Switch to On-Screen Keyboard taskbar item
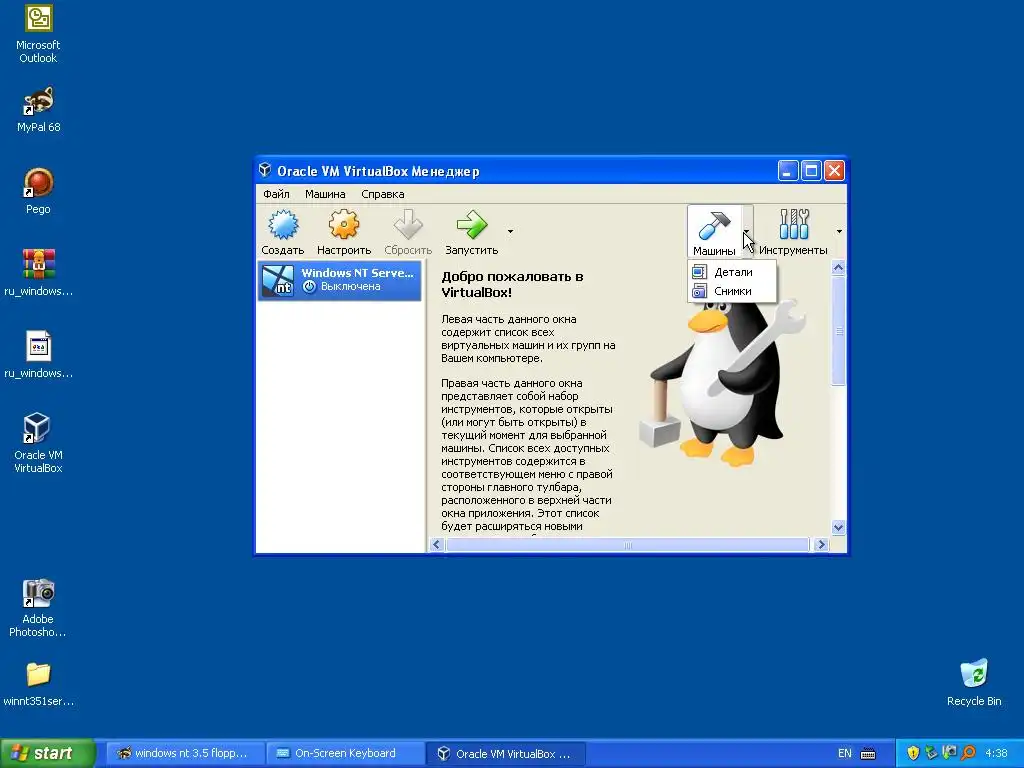Screen dimensions: 1024x768 (344, 753)
